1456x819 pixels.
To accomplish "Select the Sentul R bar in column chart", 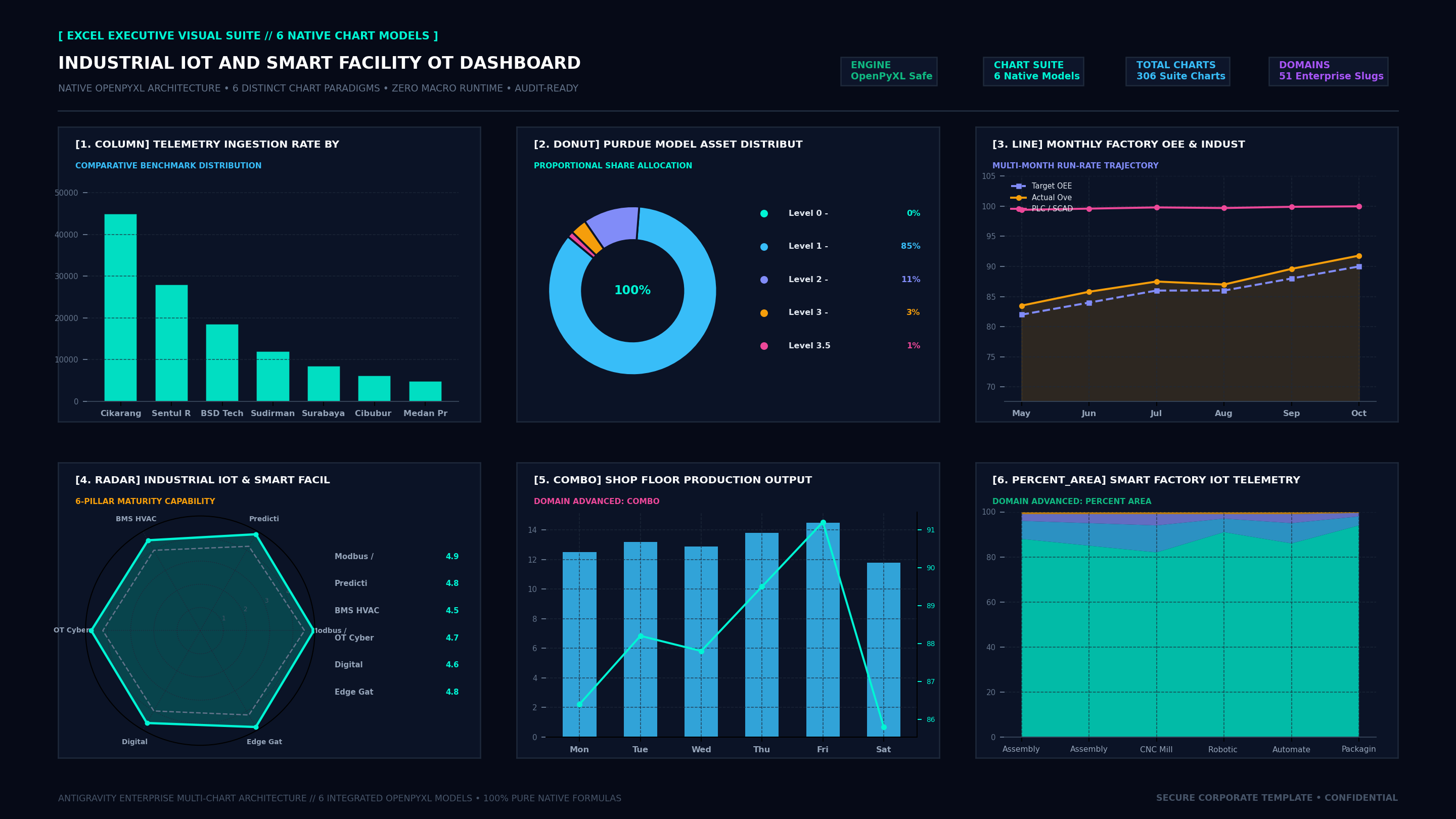I will pyautogui.click(x=171, y=343).
